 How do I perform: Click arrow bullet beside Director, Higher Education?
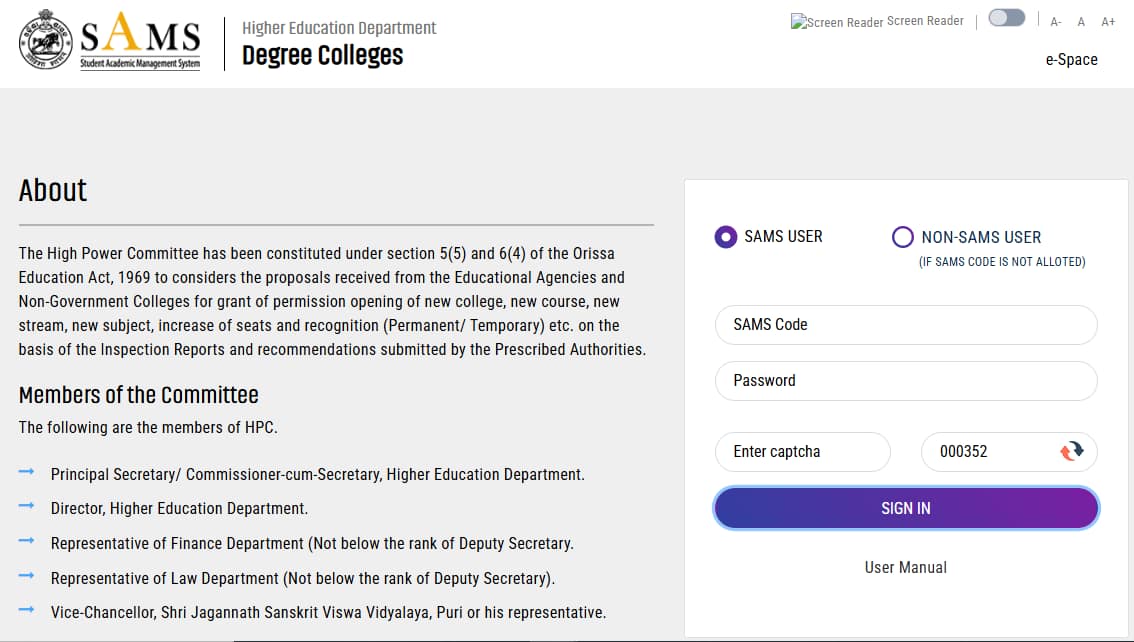[x=27, y=506]
